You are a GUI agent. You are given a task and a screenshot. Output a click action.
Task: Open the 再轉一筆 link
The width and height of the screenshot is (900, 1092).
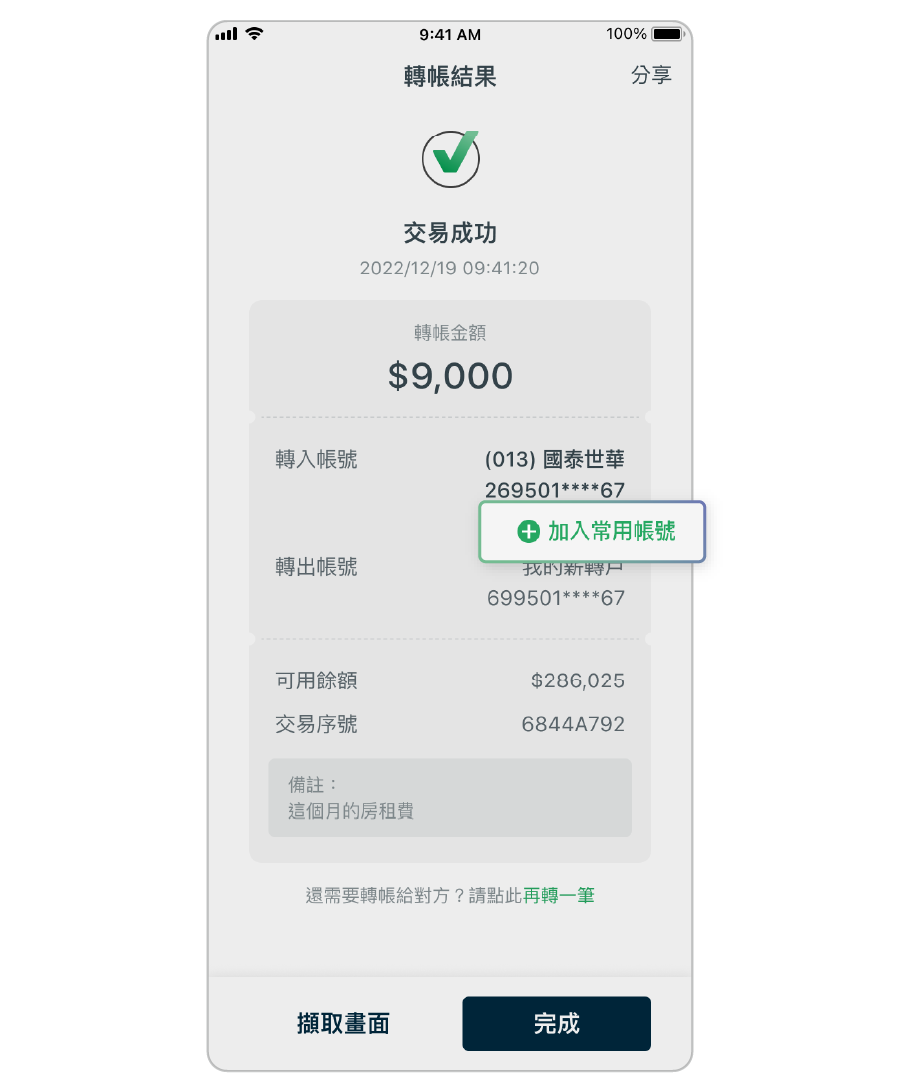click(559, 895)
